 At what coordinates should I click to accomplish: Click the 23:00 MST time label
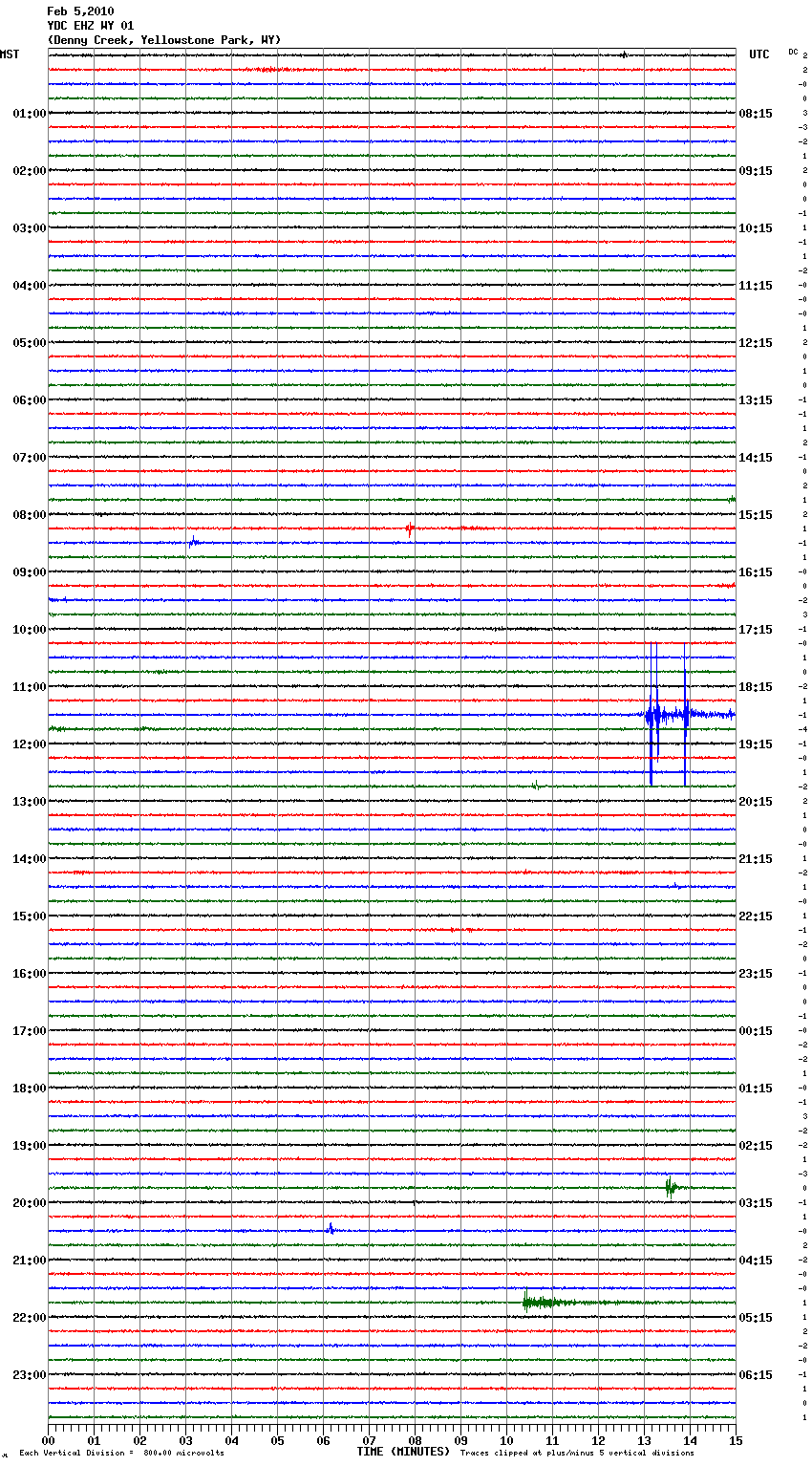click(x=30, y=1375)
